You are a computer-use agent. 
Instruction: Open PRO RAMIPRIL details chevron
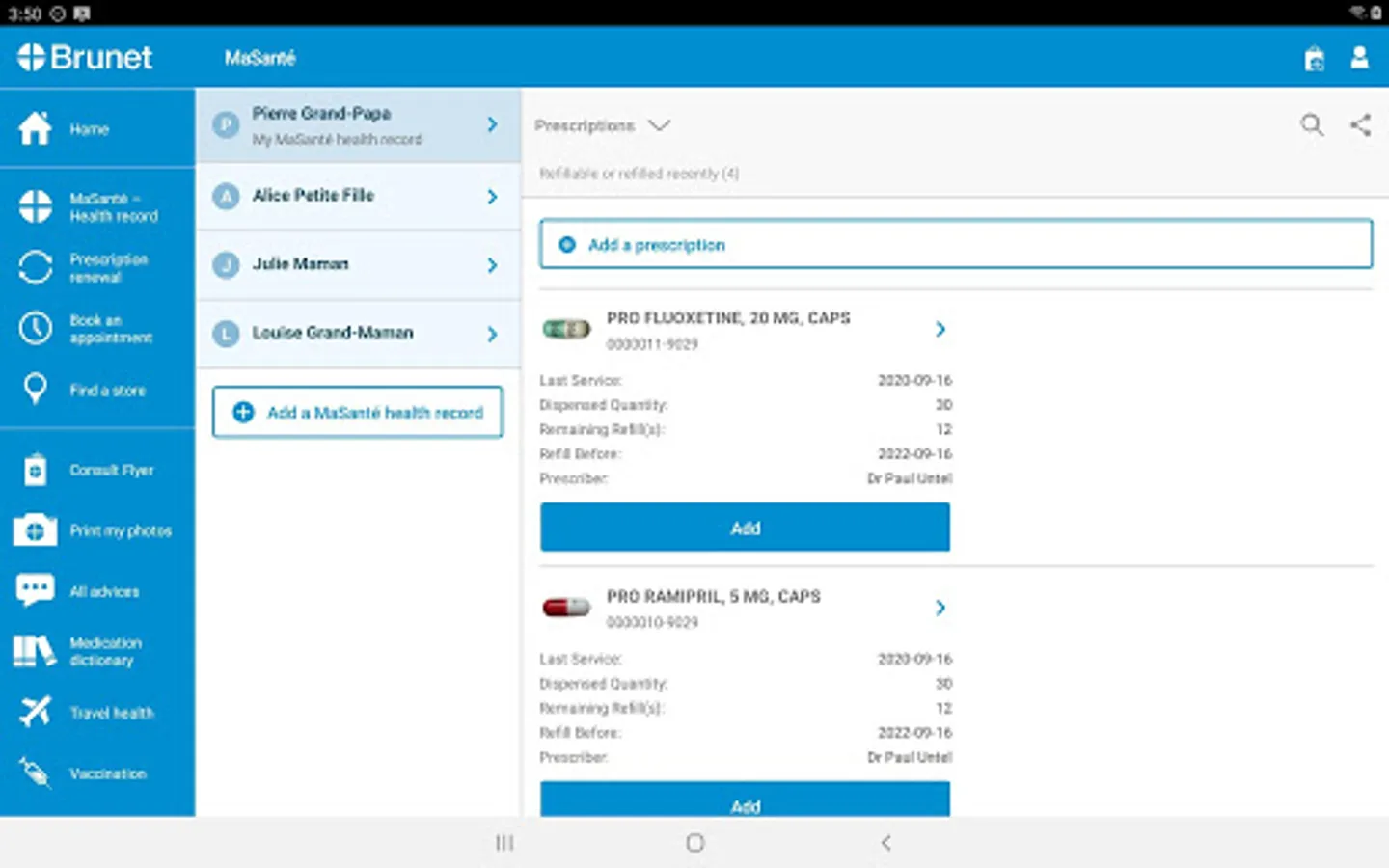941,608
